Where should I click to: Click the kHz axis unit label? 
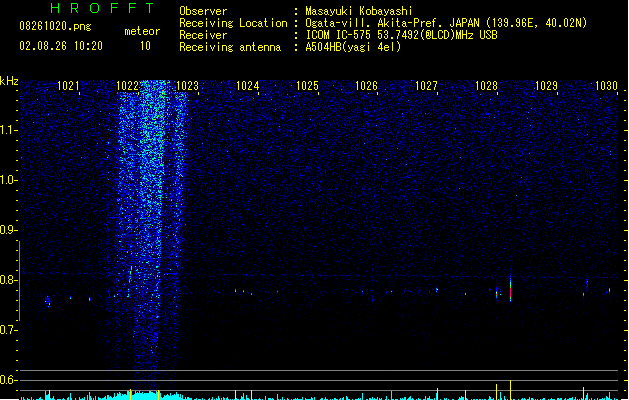pyautogui.click(x=9, y=81)
